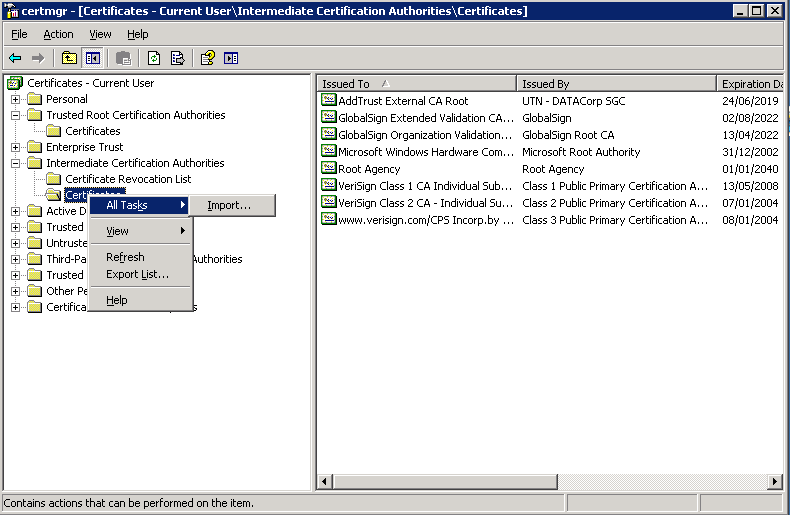Click the Root Agency certificate icon

coord(328,168)
